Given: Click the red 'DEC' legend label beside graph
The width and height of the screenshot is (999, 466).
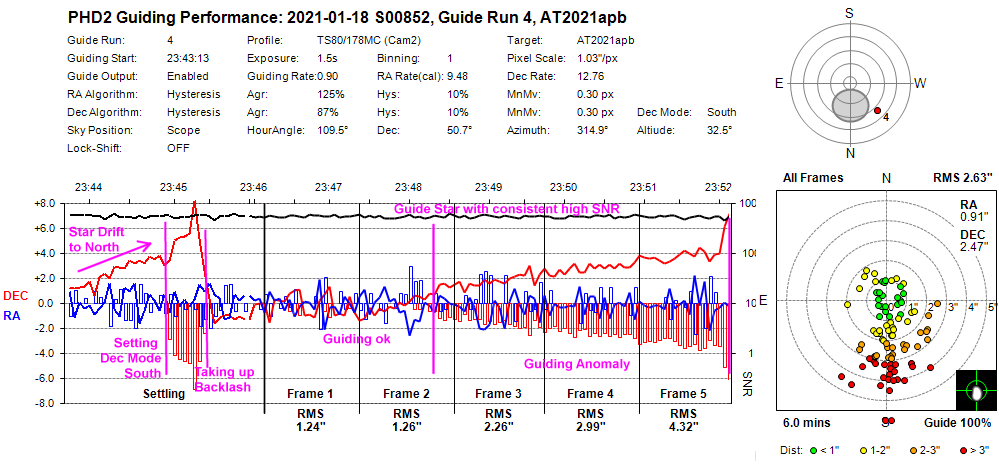Looking at the screenshot, I should (15, 296).
